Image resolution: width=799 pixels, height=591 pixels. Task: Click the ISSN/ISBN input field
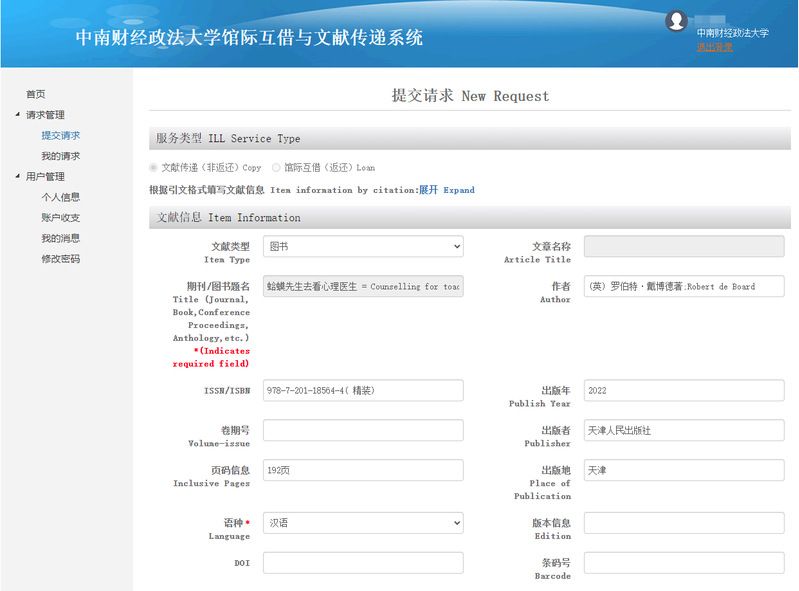click(363, 390)
